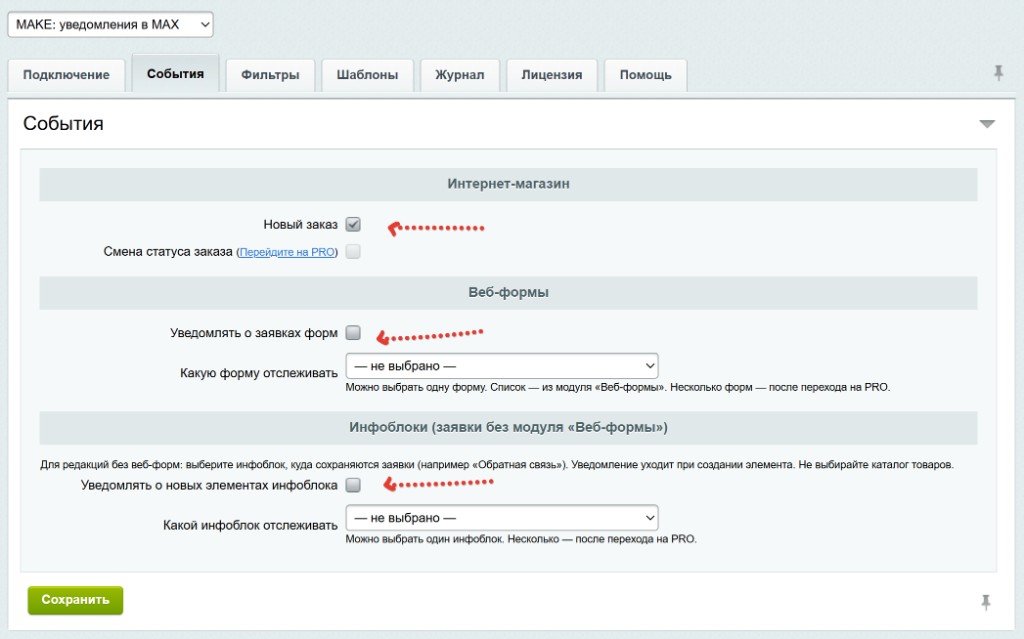Click the Какую форму отслеживать label
The image size is (1024, 639).
(259, 373)
